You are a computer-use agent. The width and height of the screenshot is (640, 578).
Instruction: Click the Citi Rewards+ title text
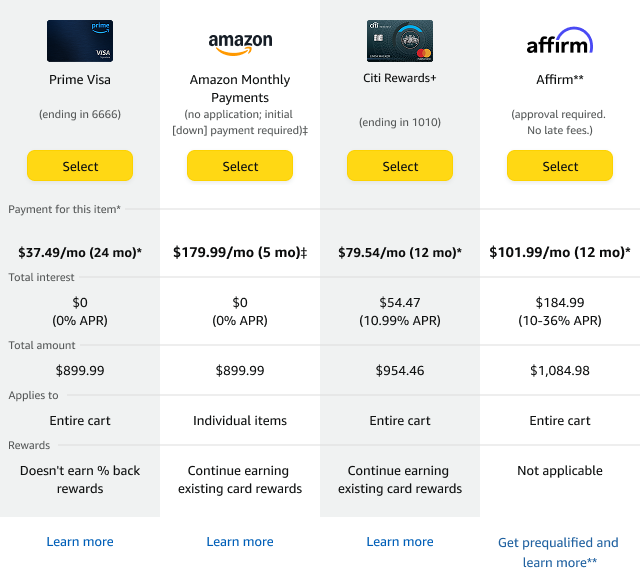tap(400, 78)
